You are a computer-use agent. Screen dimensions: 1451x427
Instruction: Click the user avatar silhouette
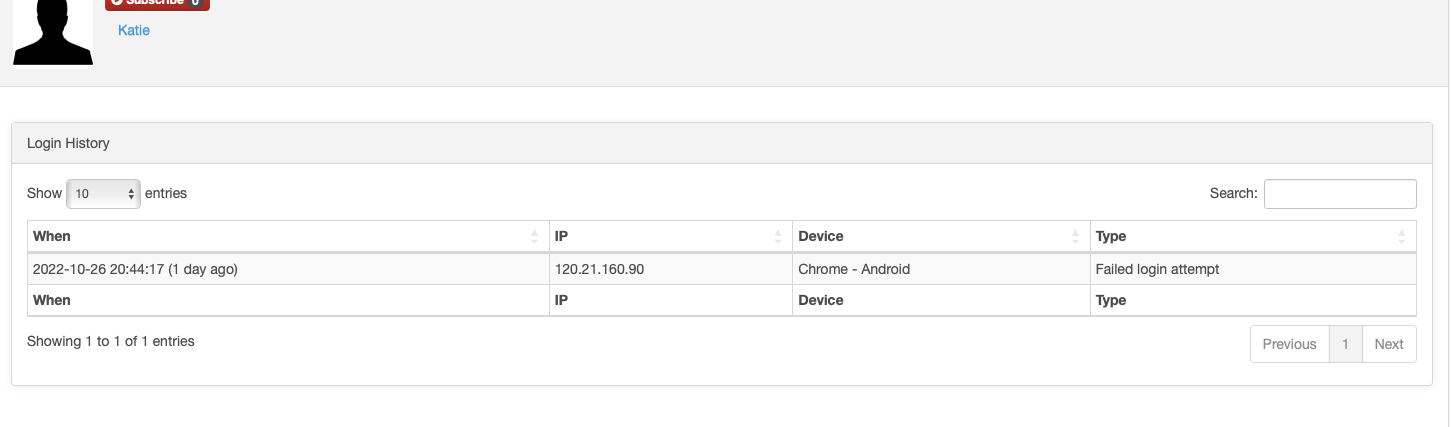pos(52,32)
